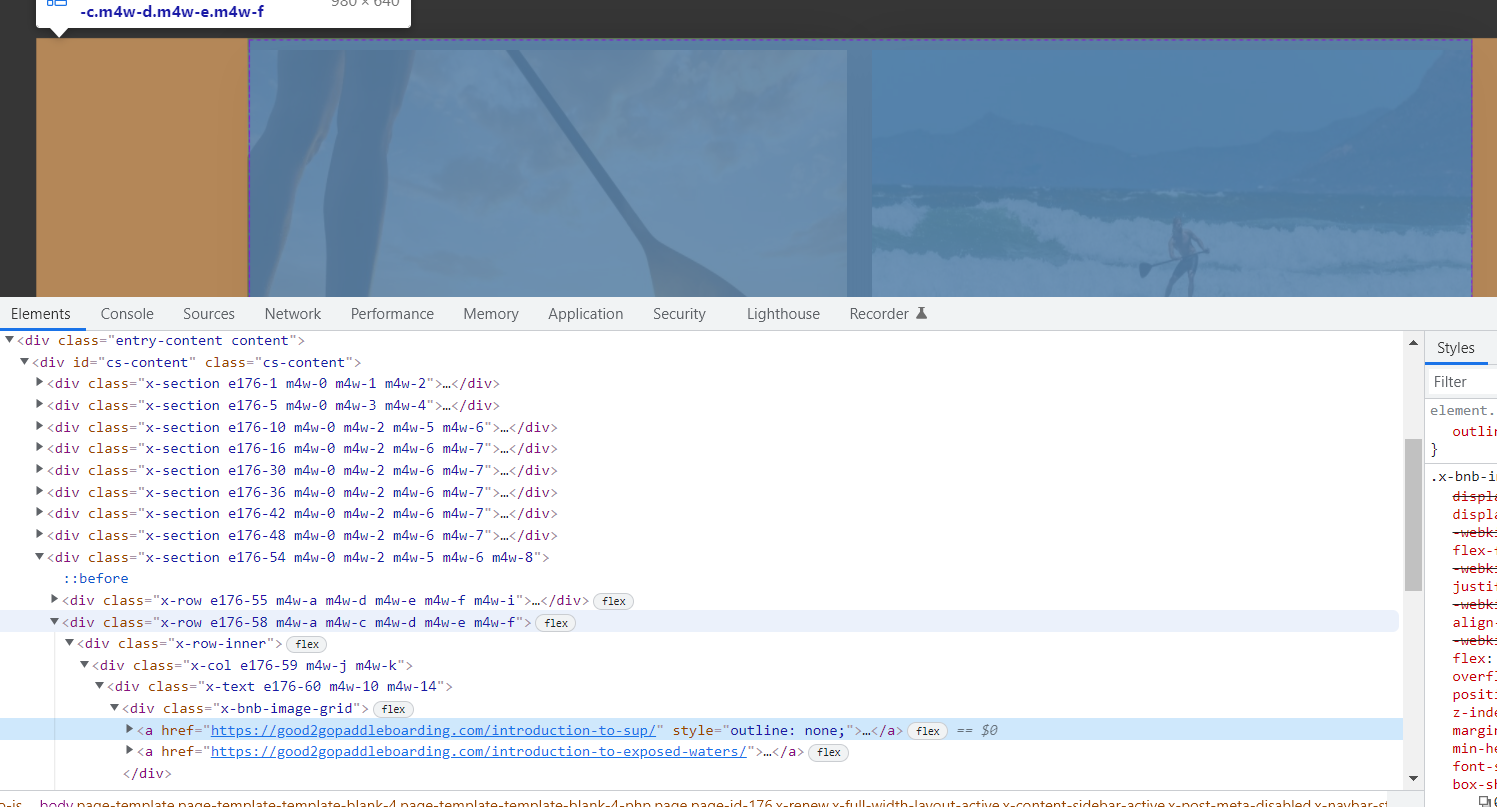Expand the introduction-to-sup anchor node
The width and height of the screenshot is (1497, 807).
point(130,730)
